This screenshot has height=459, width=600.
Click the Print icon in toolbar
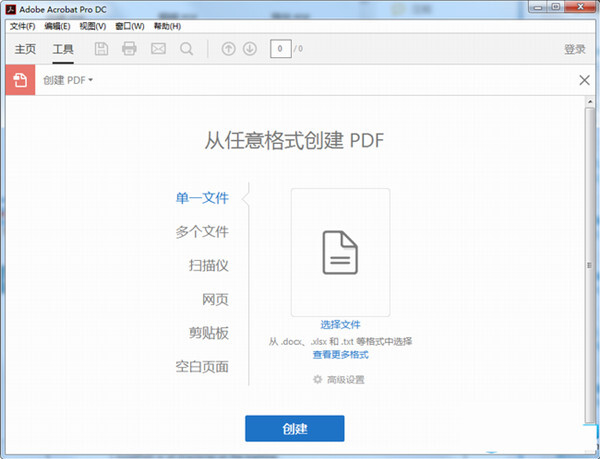coord(129,49)
